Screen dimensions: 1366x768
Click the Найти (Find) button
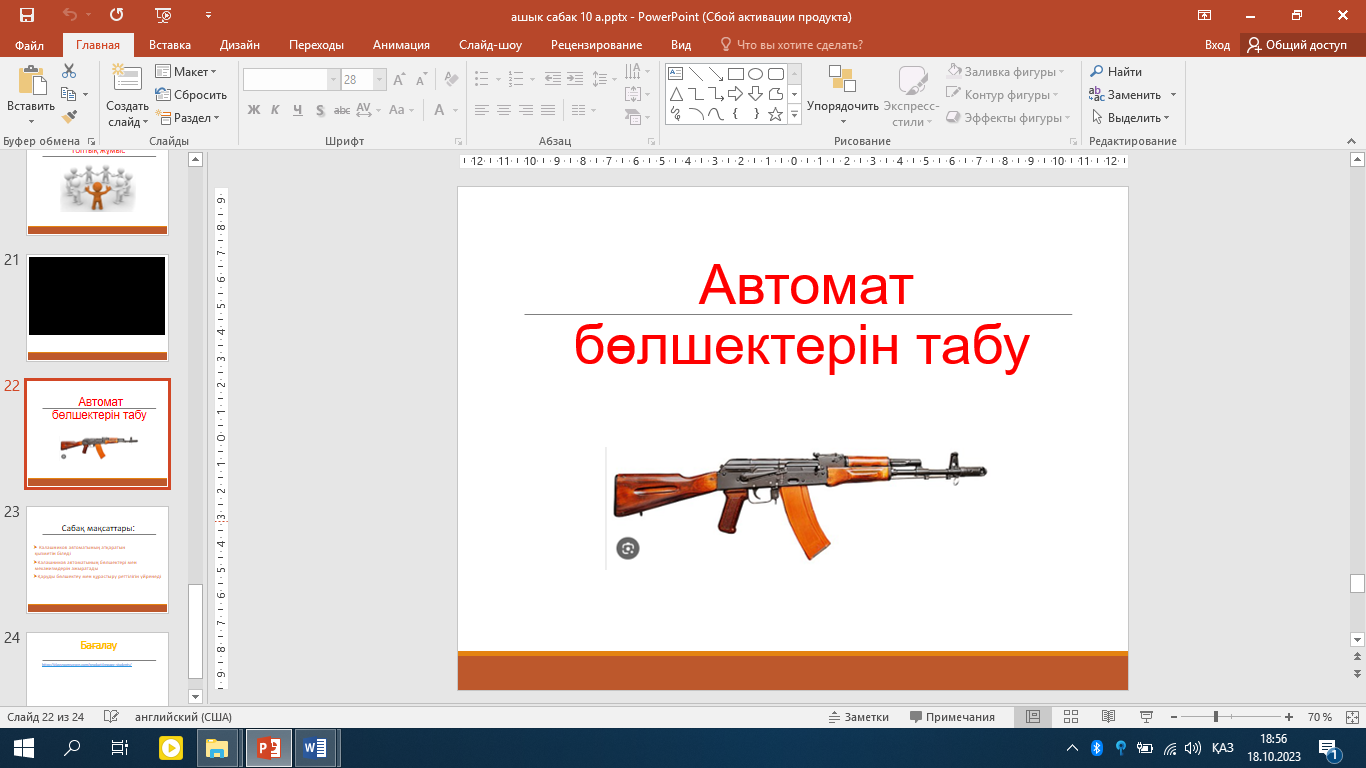1116,72
